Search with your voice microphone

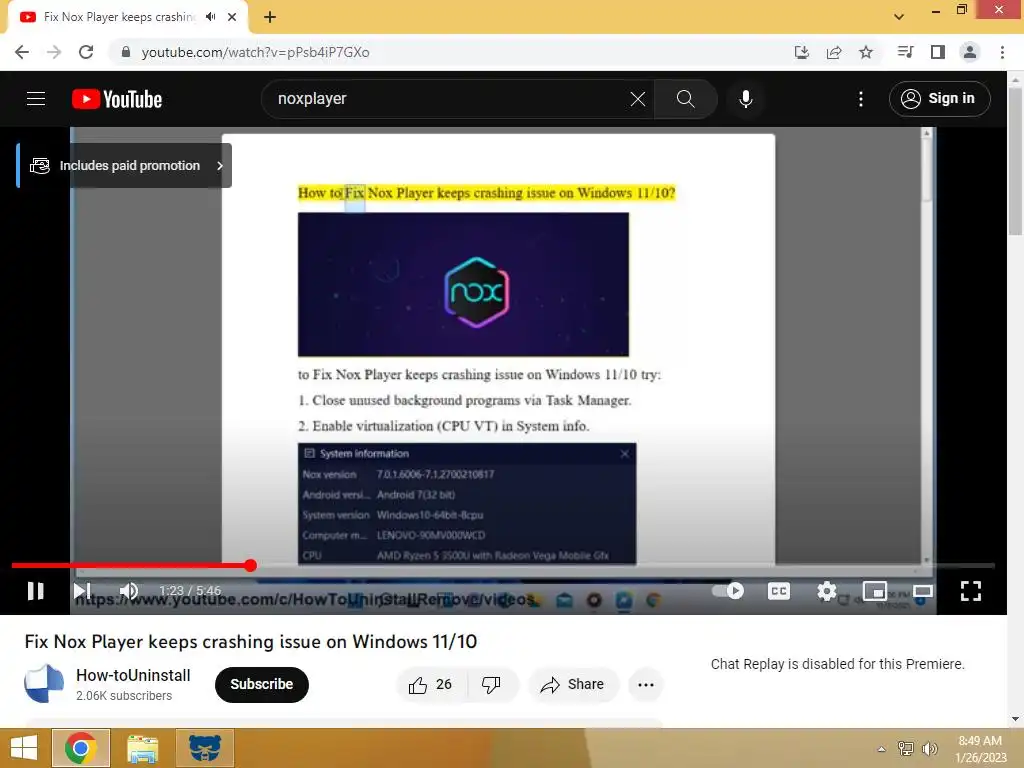[746, 99]
